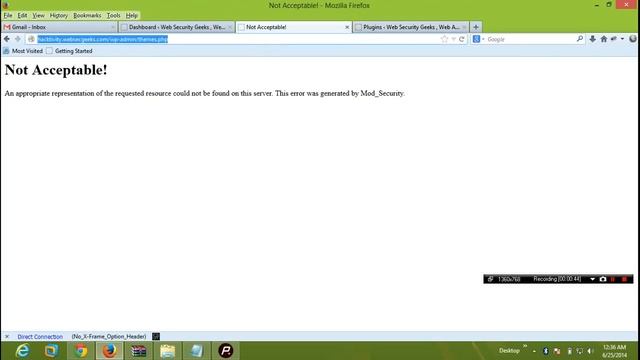Image resolution: width=640 pixels, height=360 pixels.
Task: Open the Tools menu
Action: pos(113,16)
